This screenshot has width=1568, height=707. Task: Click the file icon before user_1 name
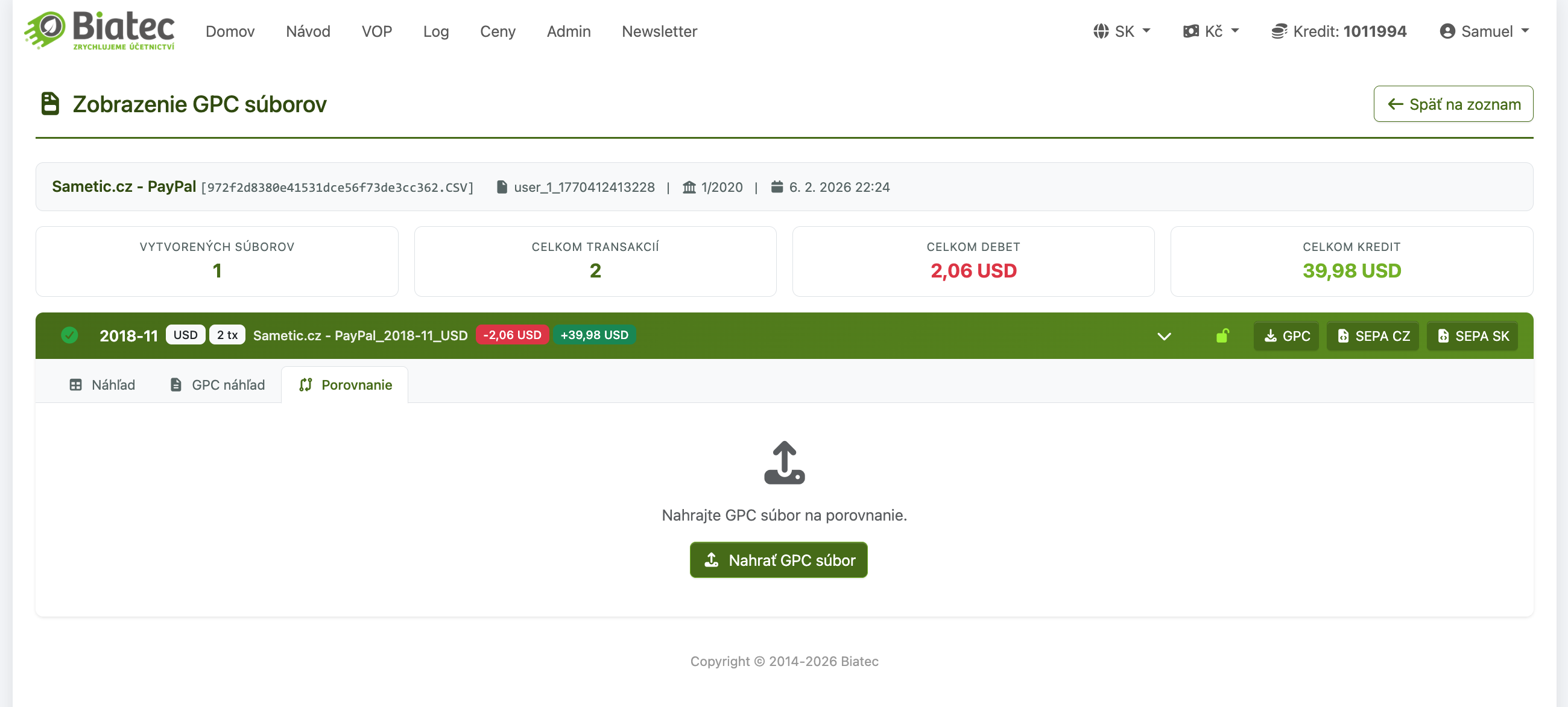click(502, 187)
